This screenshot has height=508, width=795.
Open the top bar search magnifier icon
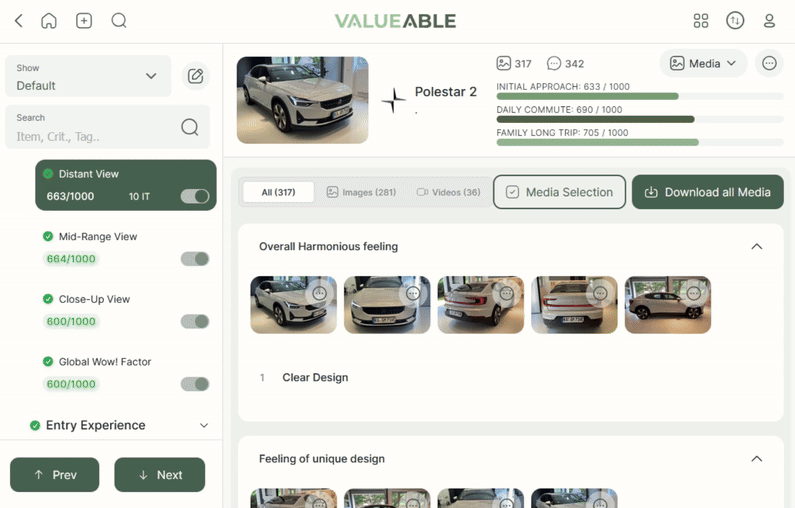click(x=119, y=21)
